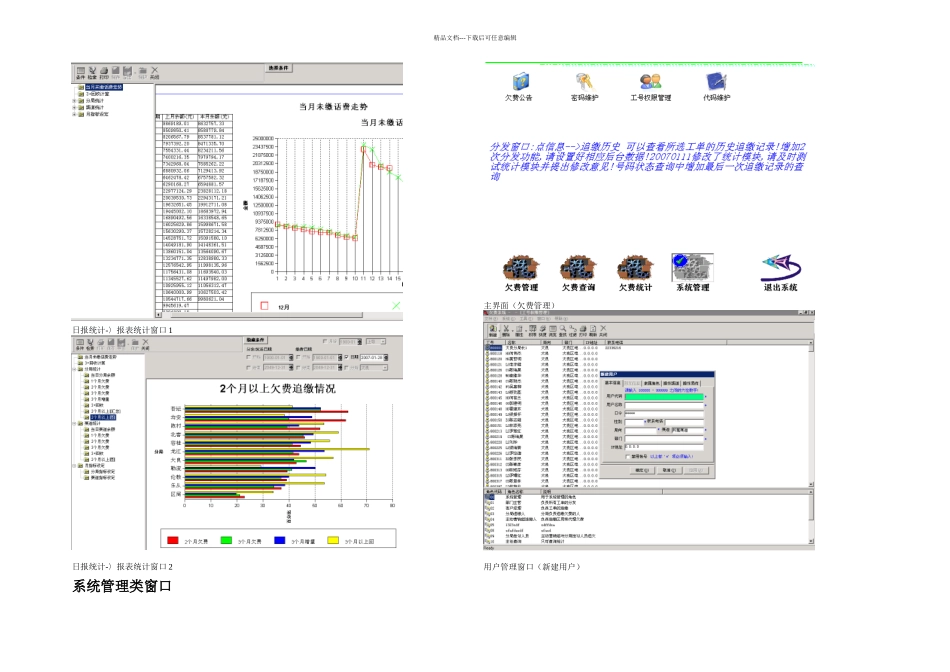Click 关闭 X icon in user management toolbar
The height and width of the screenshot is (672, 950).
click(603, 330)
